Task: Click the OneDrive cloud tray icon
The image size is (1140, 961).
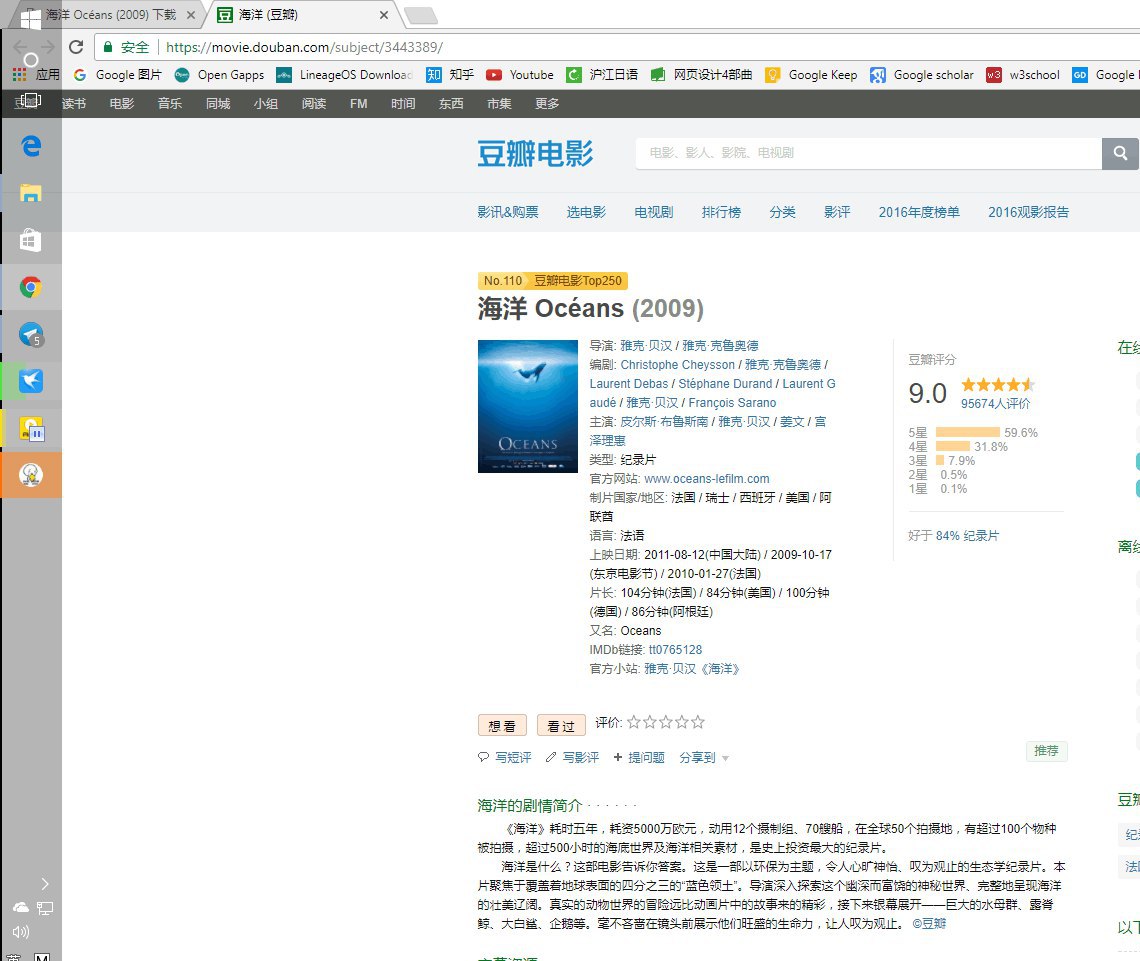Action: point(20,907)
